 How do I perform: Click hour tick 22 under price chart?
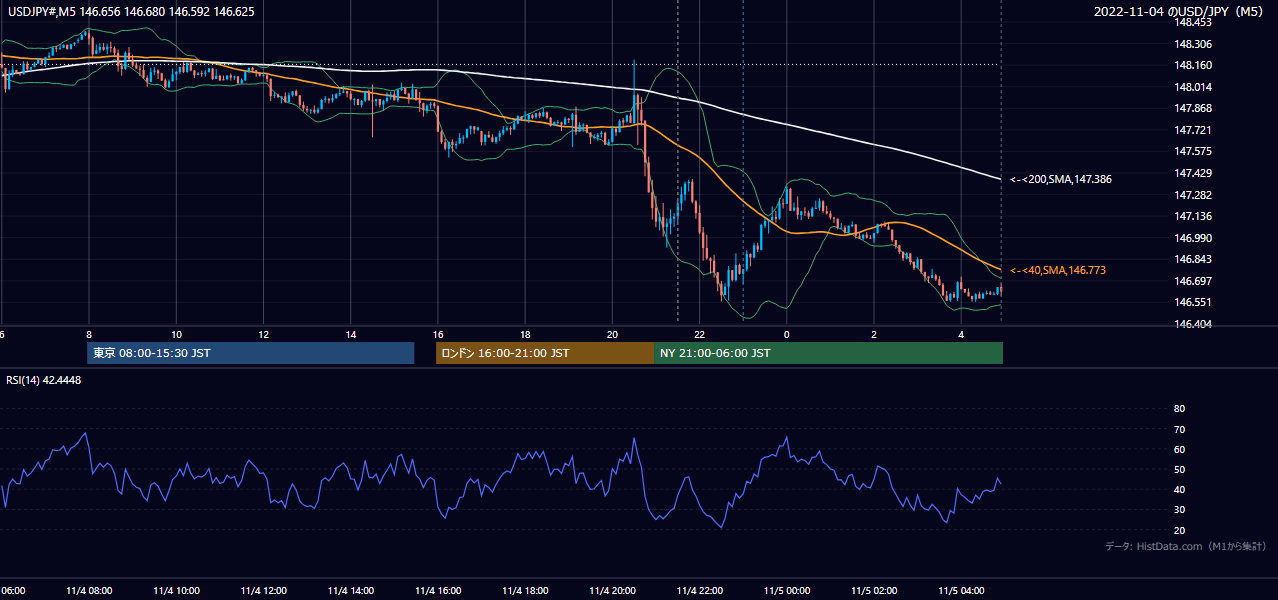(700, 334)
